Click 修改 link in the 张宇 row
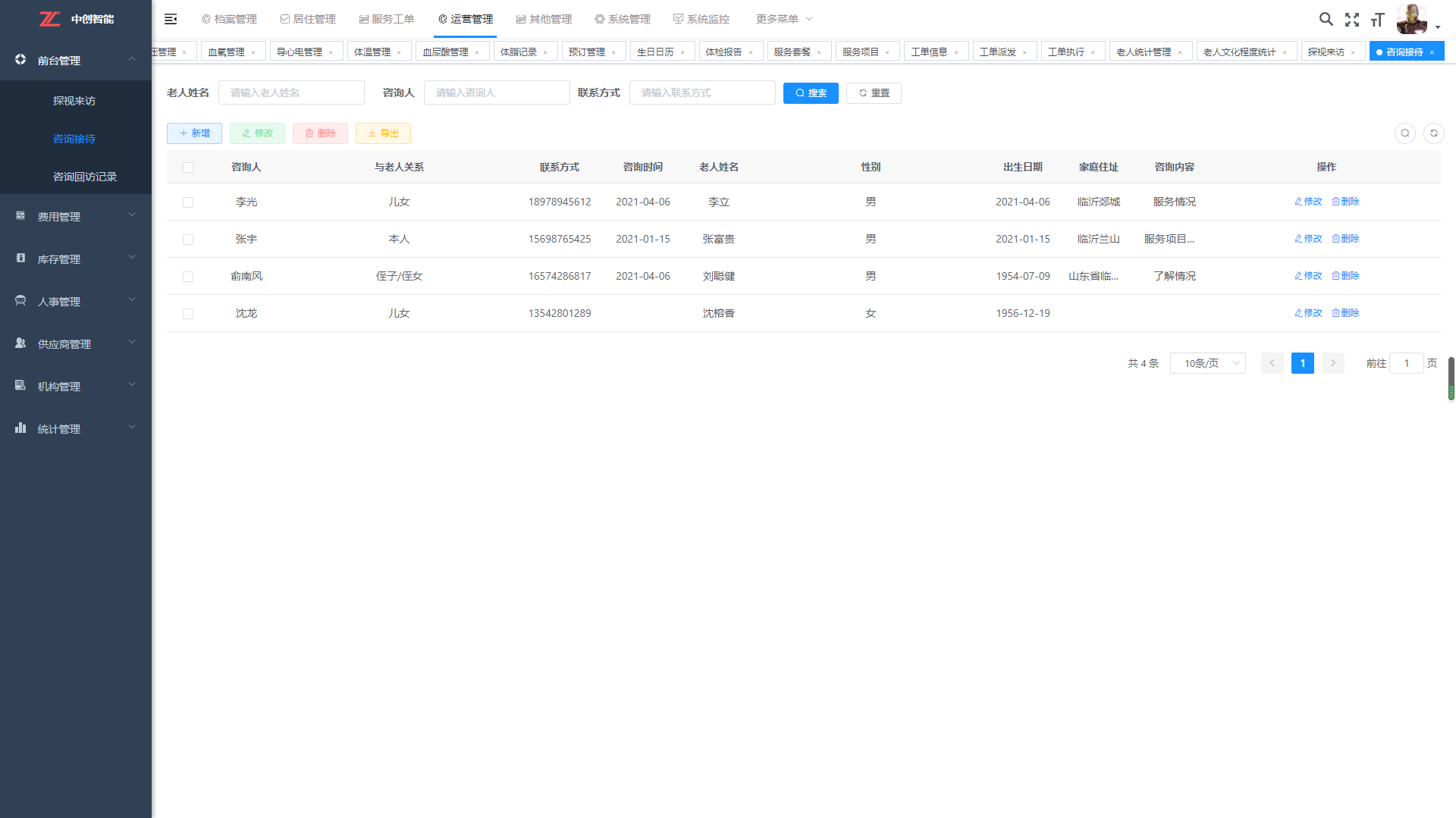 pos(1308,239)
